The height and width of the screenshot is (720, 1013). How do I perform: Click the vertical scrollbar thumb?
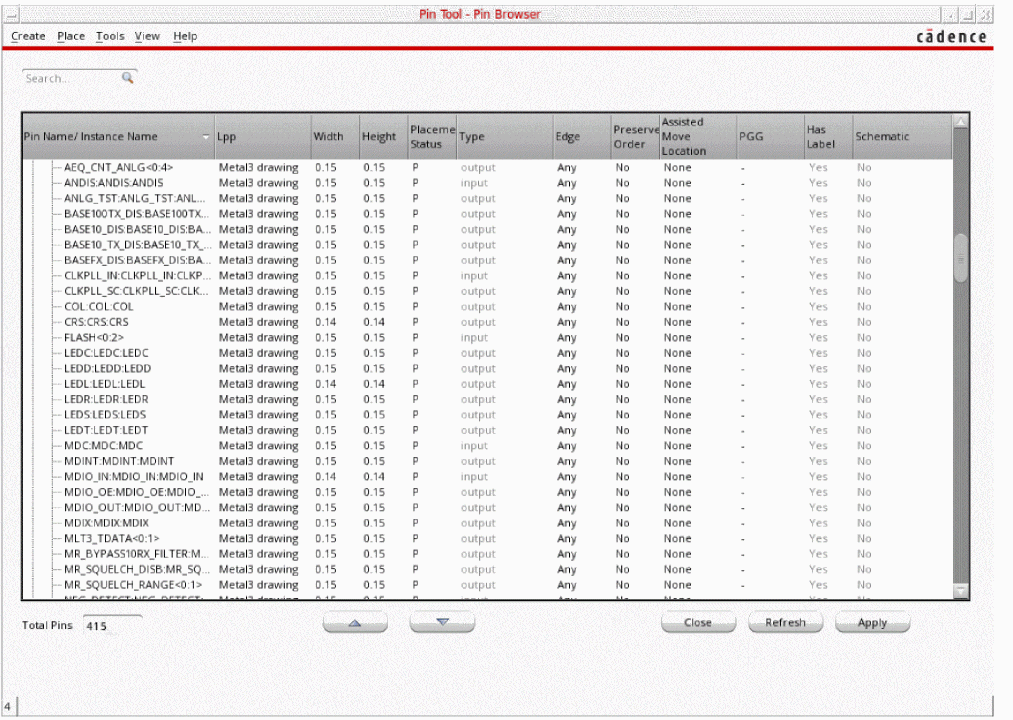961,258
